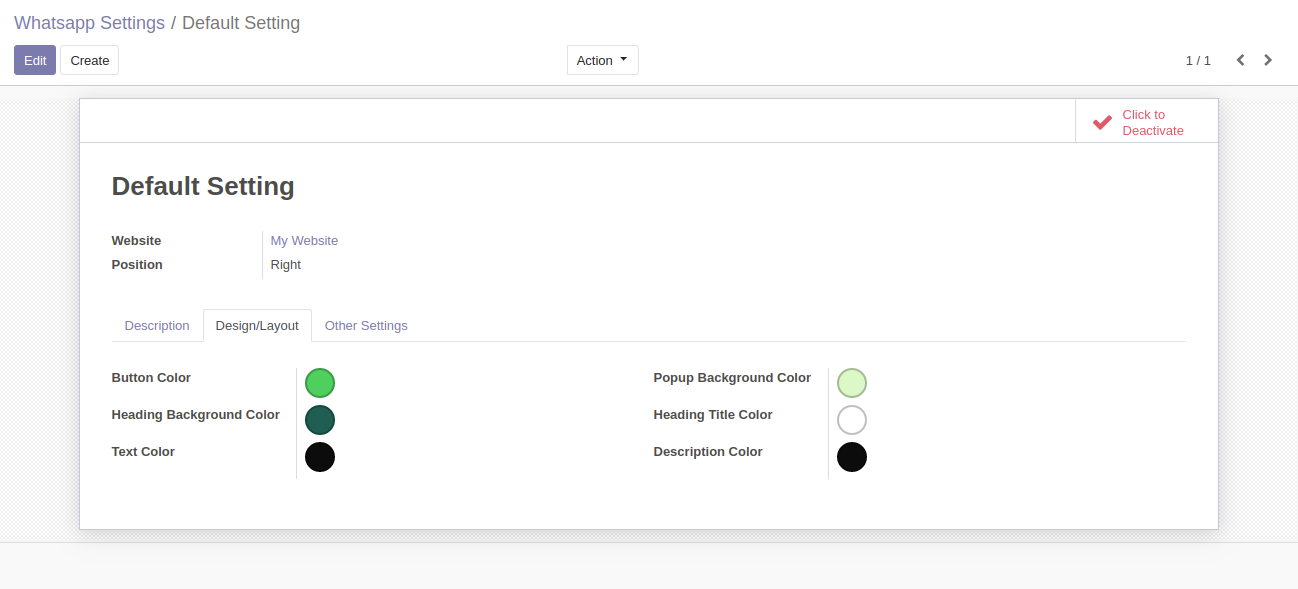Screen dimensions: 1298x589
Task: Open the Other Settings tab
Action: [366, 326]
